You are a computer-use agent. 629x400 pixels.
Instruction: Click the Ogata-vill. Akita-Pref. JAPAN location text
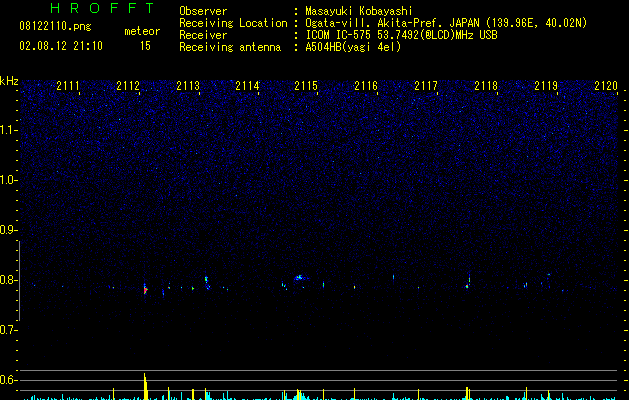pyautogui.click(x=446, y=23)
